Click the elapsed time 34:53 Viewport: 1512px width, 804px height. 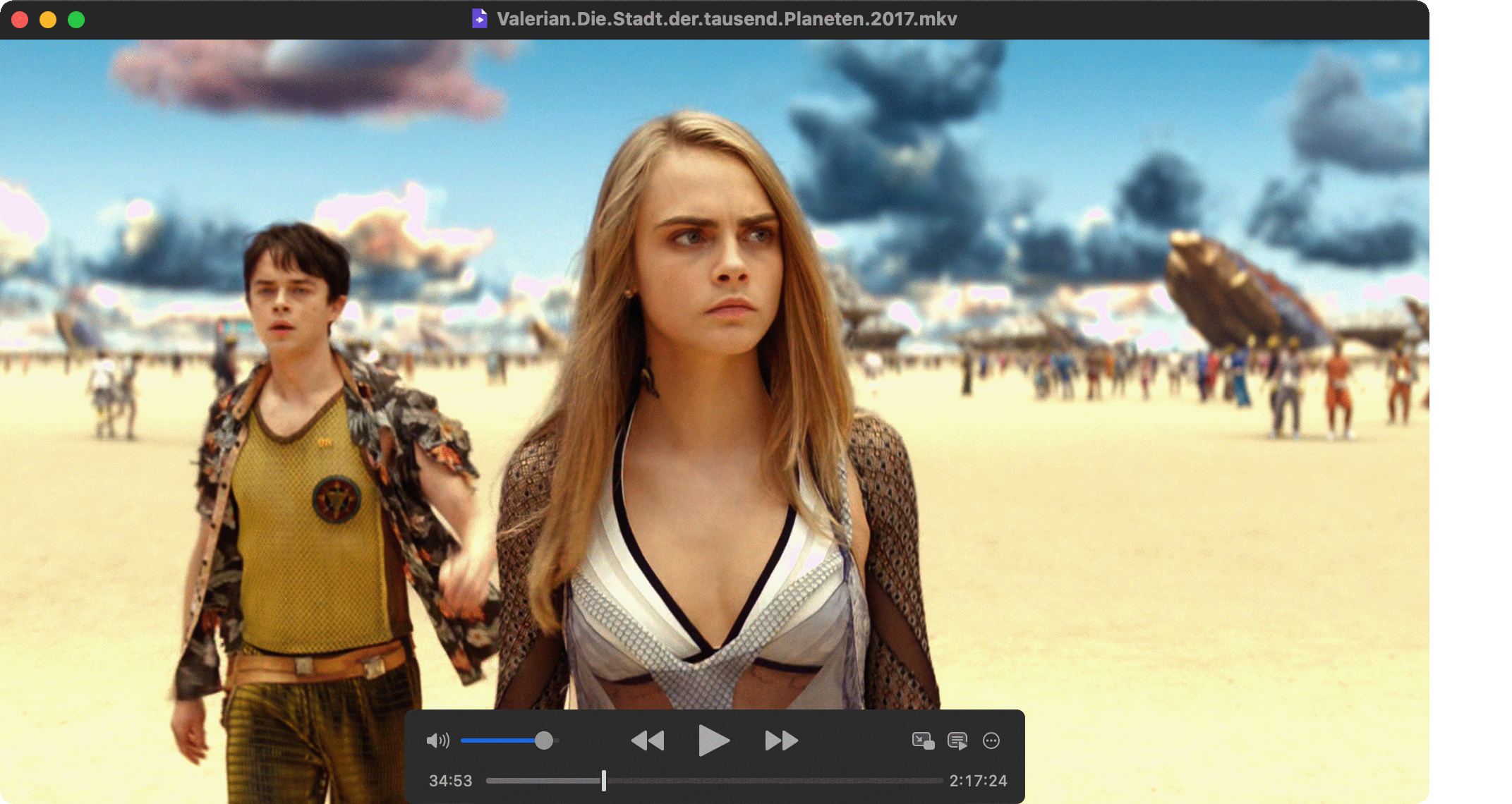click(450, 781)
